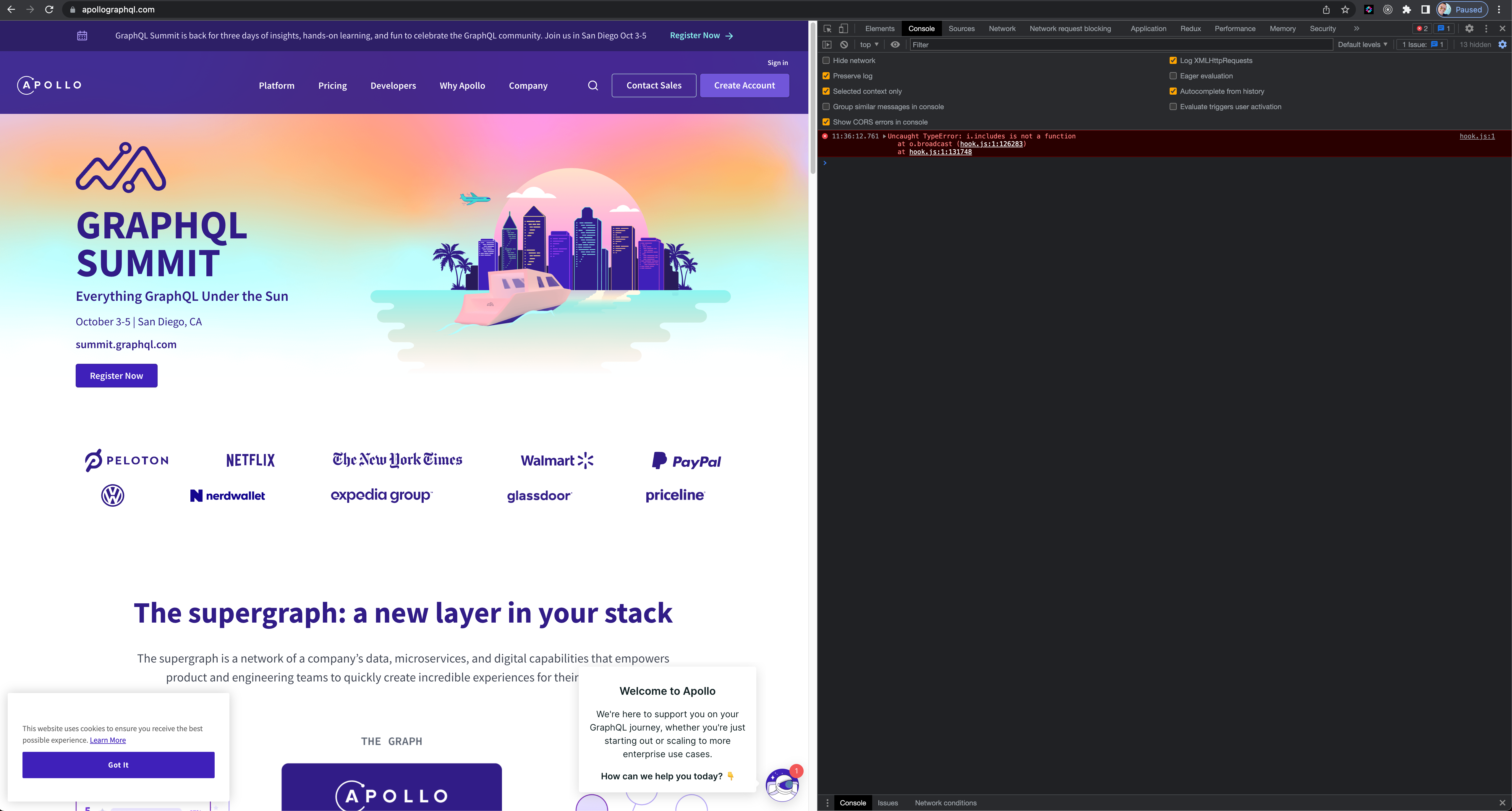
Task: Activate DevTools inspect element picker
Action: (x=828, y=28)
